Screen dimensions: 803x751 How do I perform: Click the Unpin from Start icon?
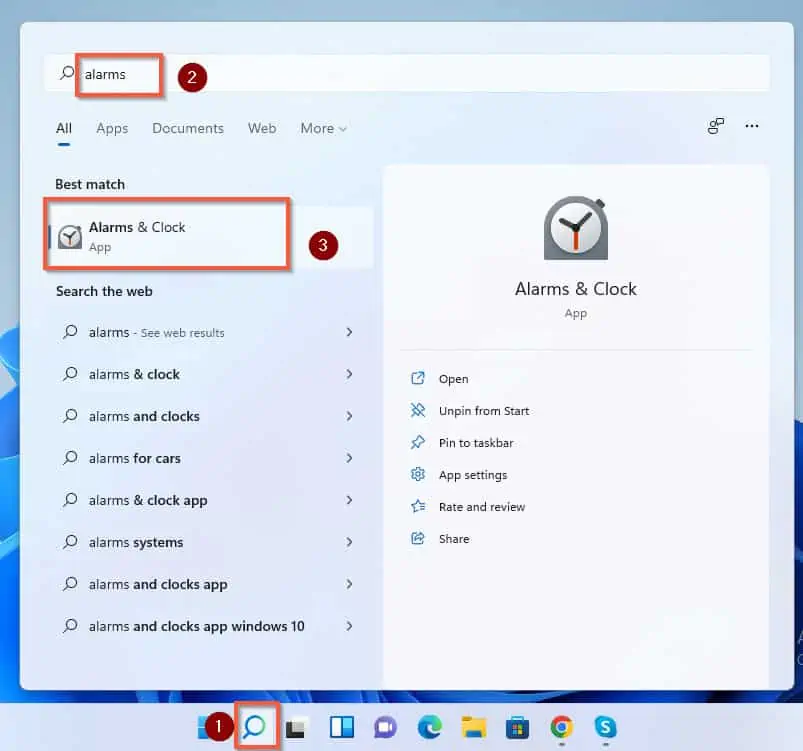(418, 410)
